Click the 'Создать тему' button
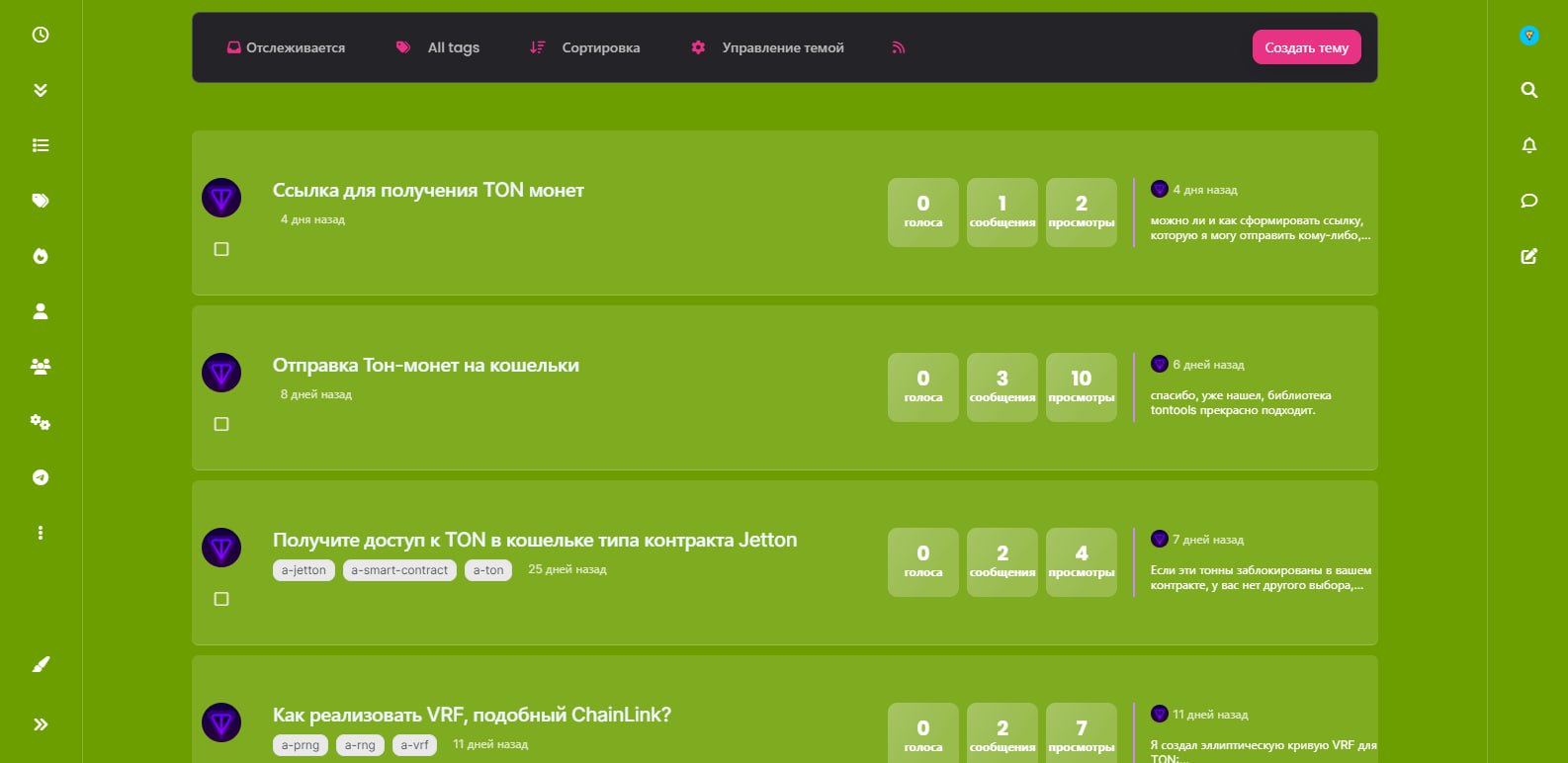The width and height of the screenshot is (1568, 763). point(1306,47)
